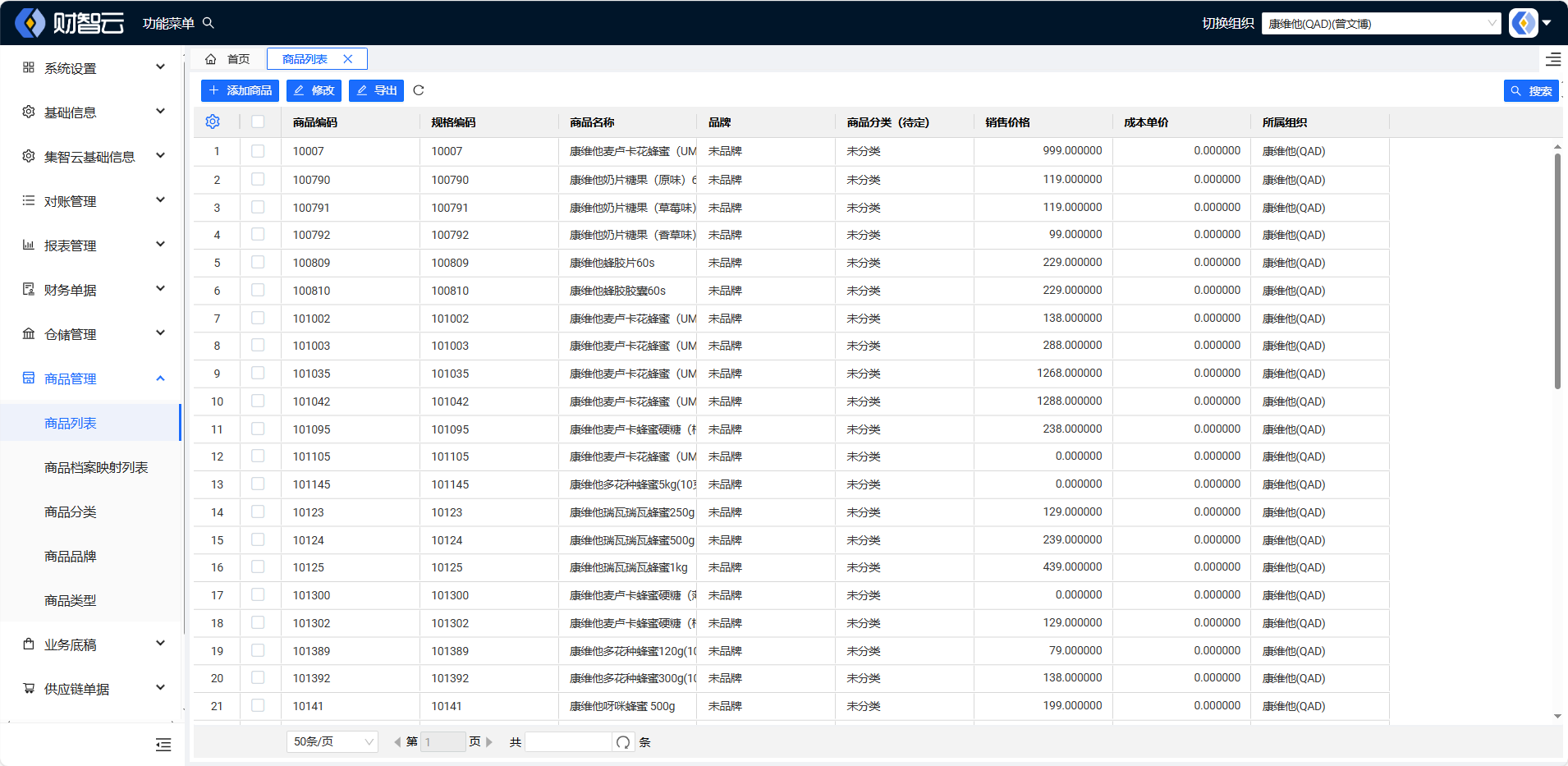Viewport: 1568px width, 766px height.
Task: Open the 切换组织 organization dropdown
Action: [x=1381, y=24]
